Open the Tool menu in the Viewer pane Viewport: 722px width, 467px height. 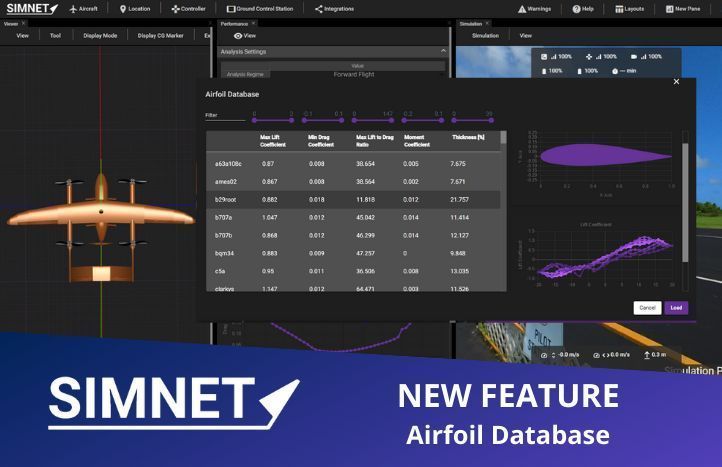(x=55, y=35)
